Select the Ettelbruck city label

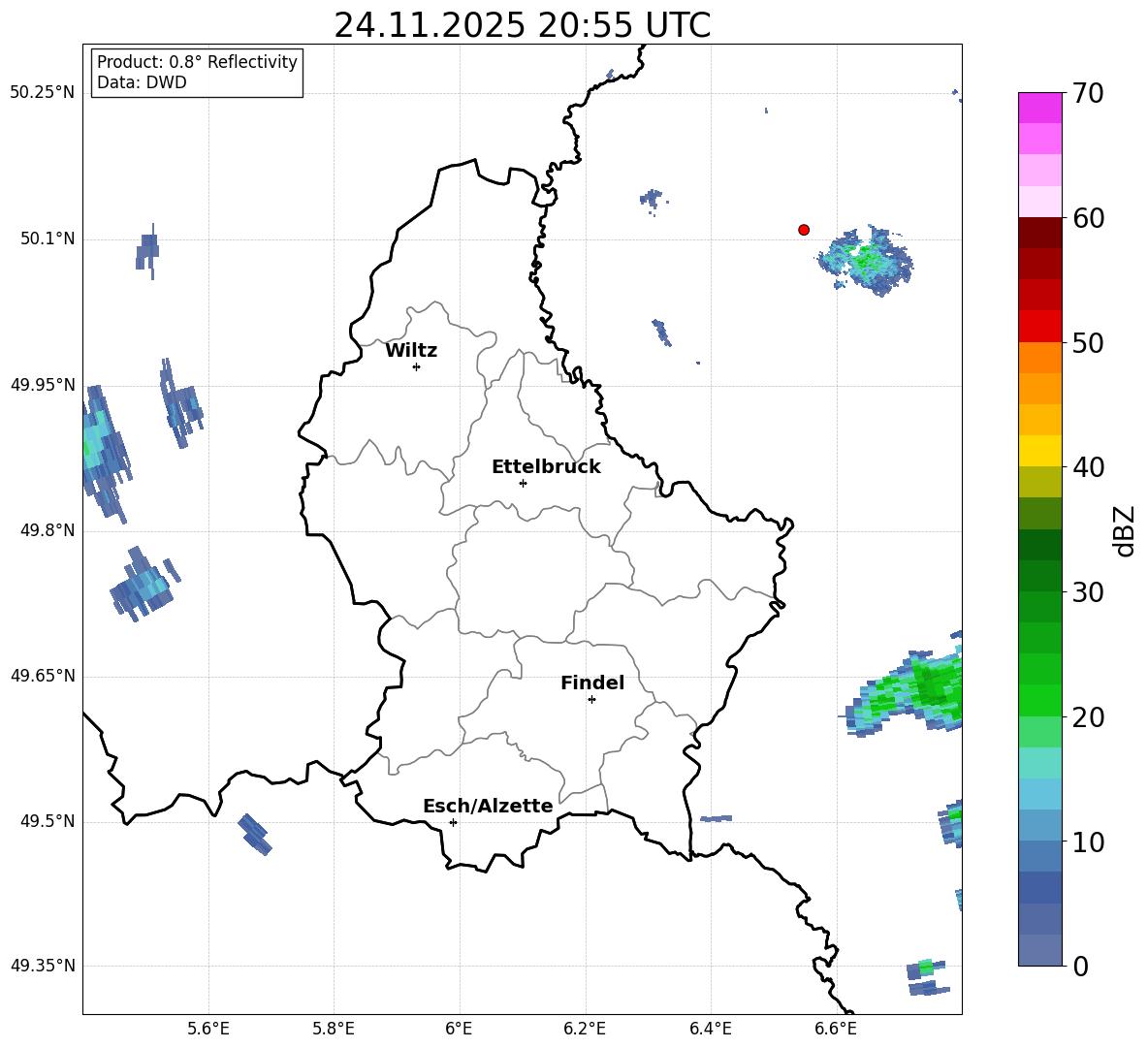[546, 467]
